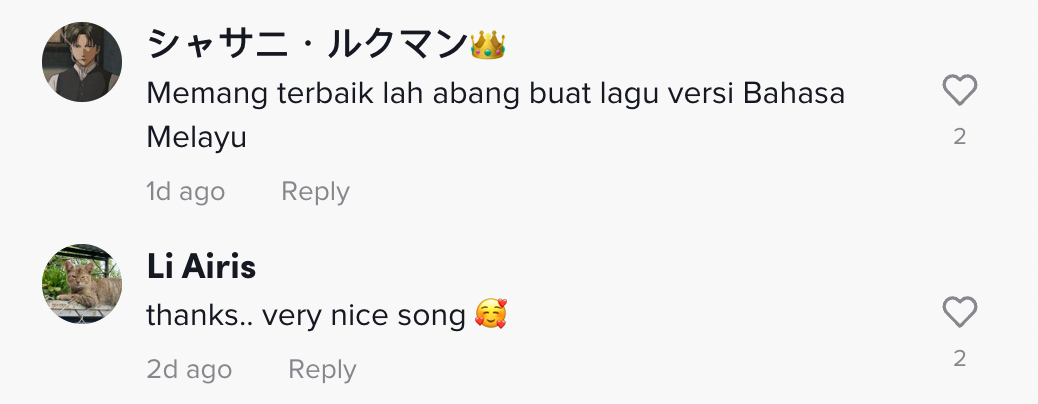Click the crown emoji beside シャサニ・ルクマン's name
This screenshot has height=404, width=1038.
pyautogui.click(x=488, y=44)
